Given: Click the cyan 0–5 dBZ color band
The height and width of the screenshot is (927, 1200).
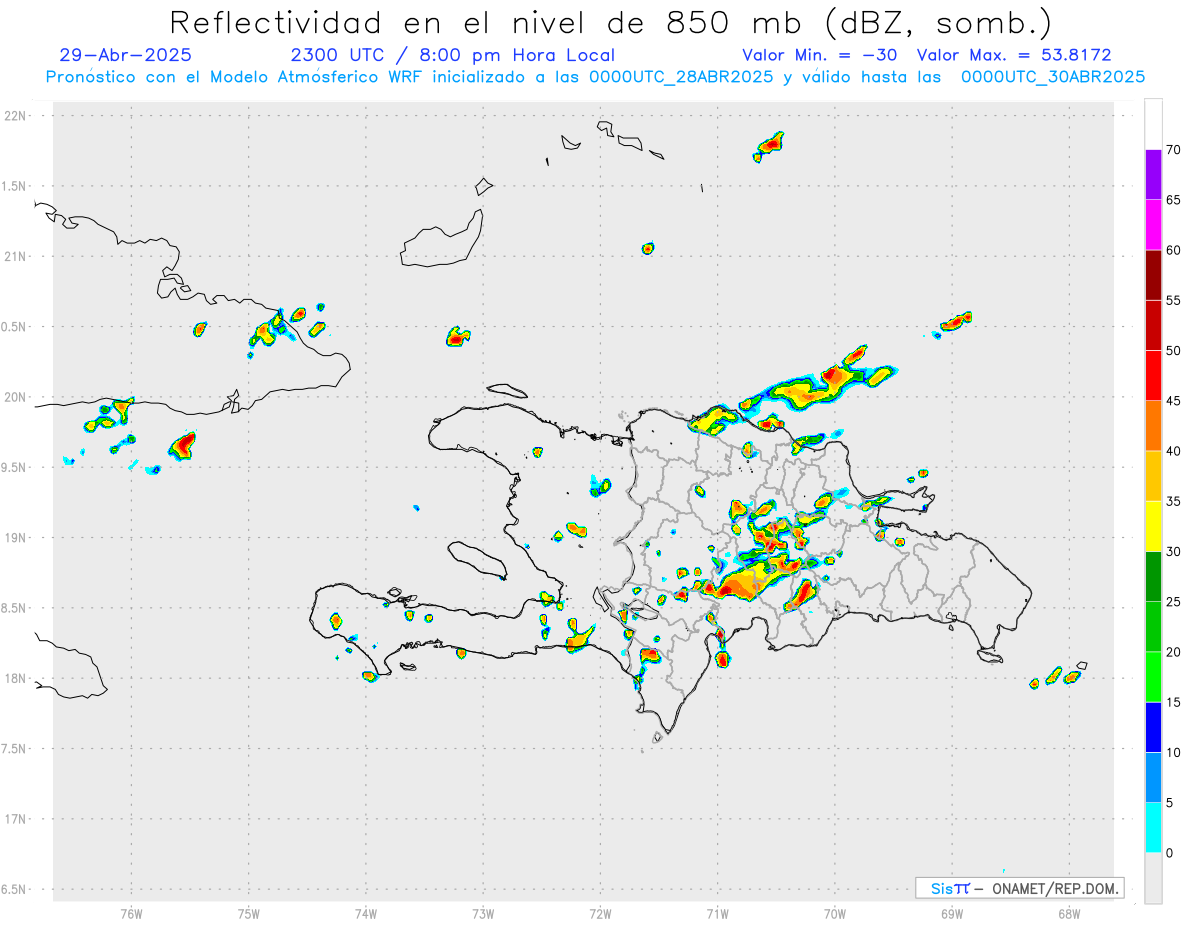Looking at the screenshot, I should pyautogui.click(x=1153, y=828).
